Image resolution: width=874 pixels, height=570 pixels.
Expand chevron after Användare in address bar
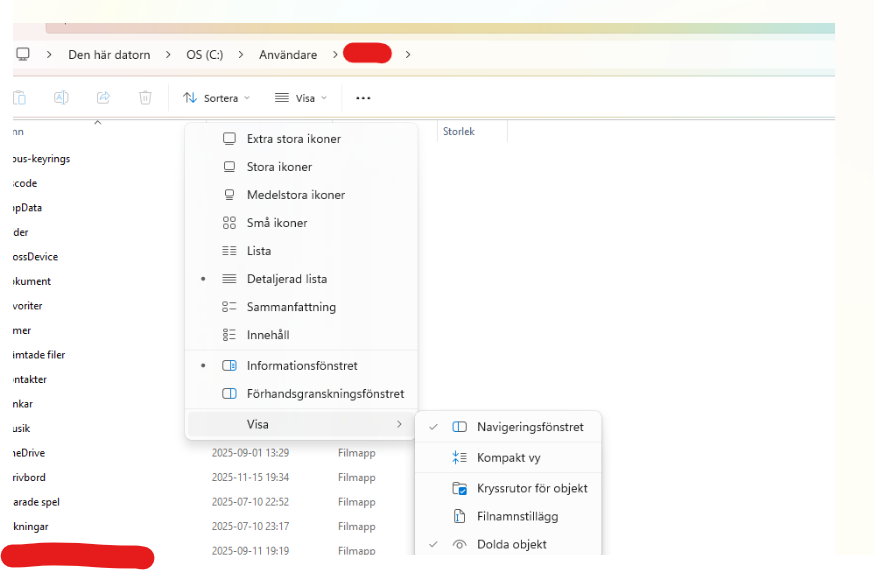point(336,54)
